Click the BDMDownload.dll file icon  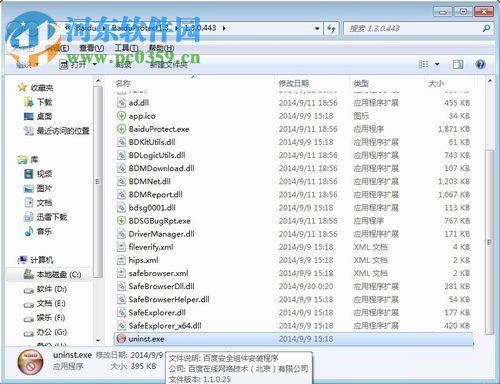(121, 168)
